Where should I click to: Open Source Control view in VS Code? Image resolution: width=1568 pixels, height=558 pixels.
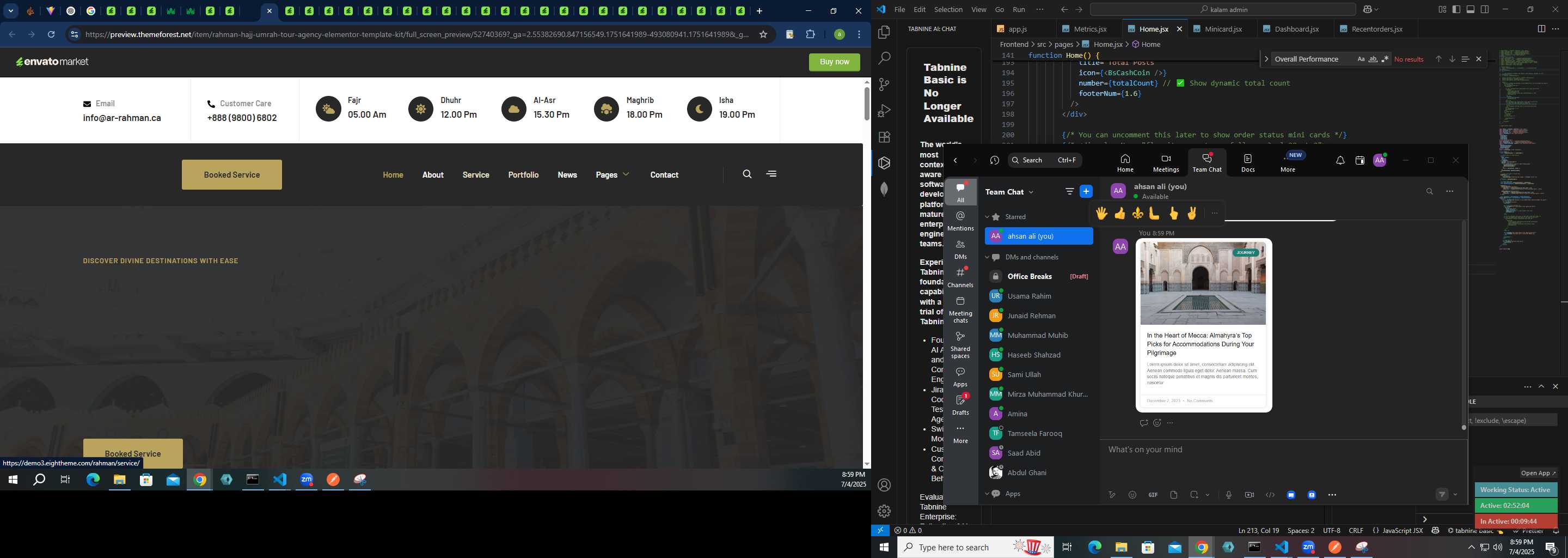884,84
